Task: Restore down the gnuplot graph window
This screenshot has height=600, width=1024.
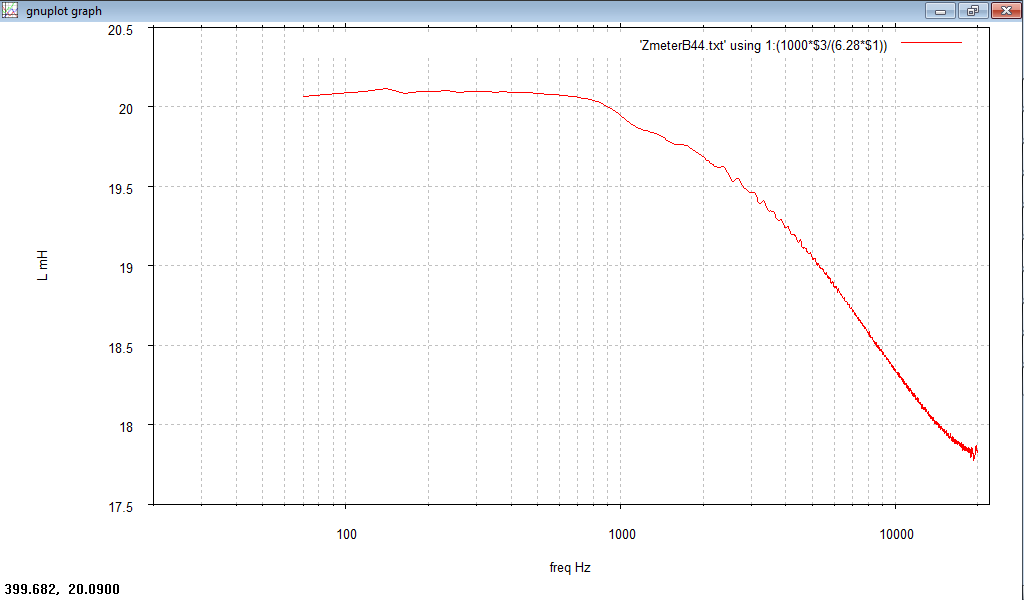Action: 973,10
